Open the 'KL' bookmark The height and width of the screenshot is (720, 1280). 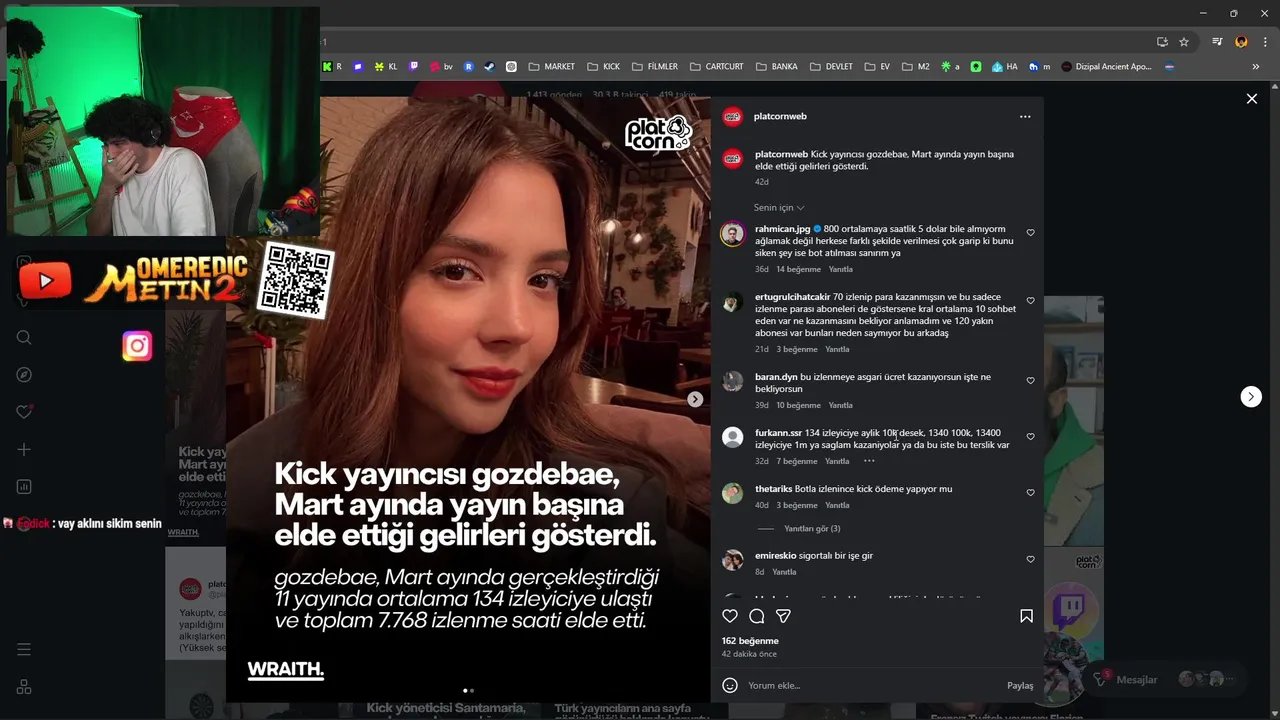(386, 67)
